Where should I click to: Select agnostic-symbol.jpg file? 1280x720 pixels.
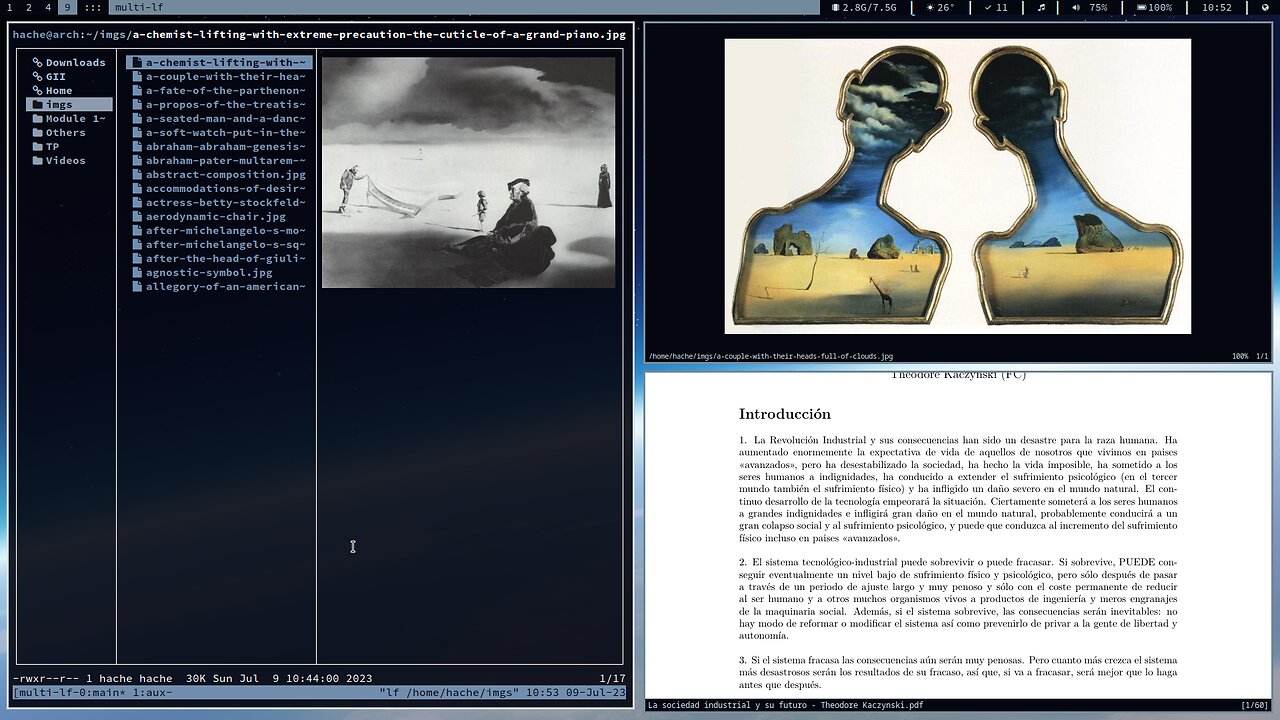pos(219,272)
